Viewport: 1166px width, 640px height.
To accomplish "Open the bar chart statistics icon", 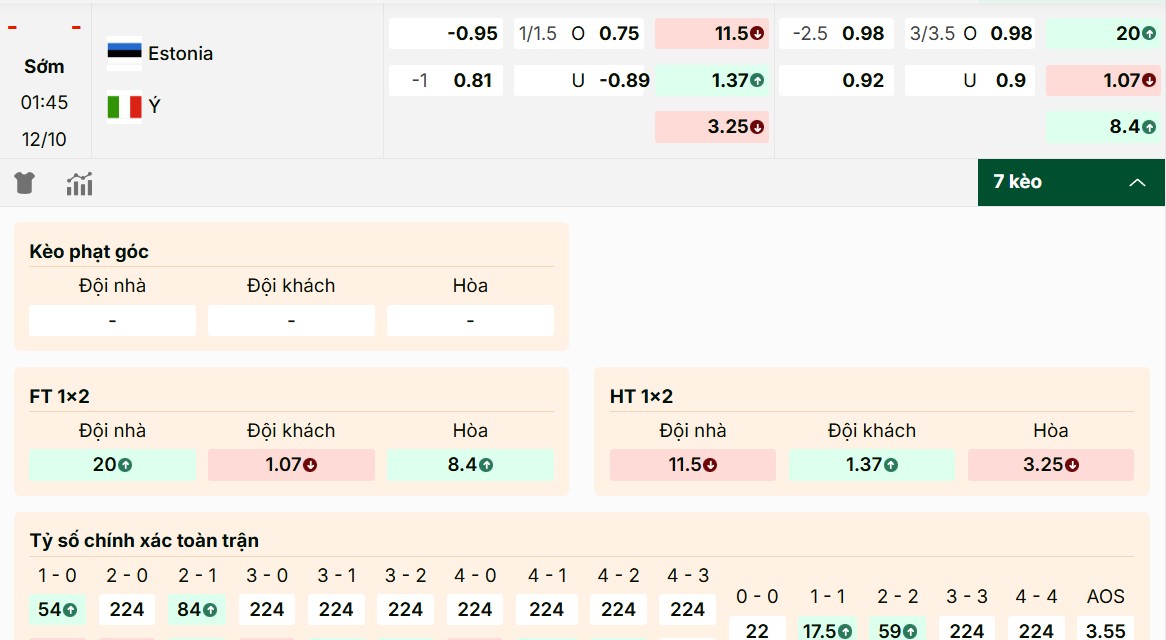I will pos(79,183).
